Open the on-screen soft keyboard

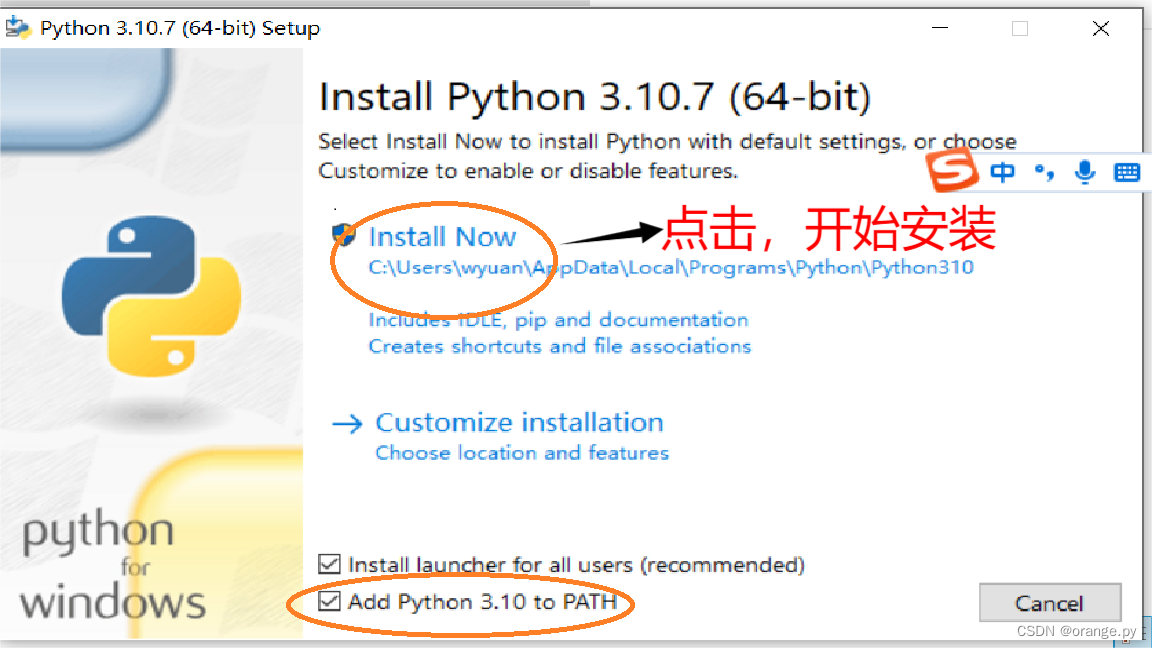[1127, 171]
